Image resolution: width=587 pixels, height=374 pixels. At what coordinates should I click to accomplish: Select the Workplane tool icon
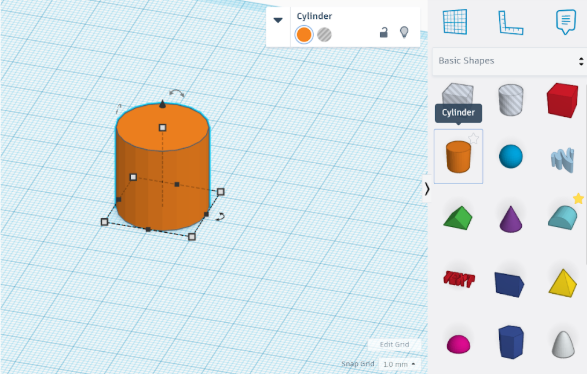[455, 22]
